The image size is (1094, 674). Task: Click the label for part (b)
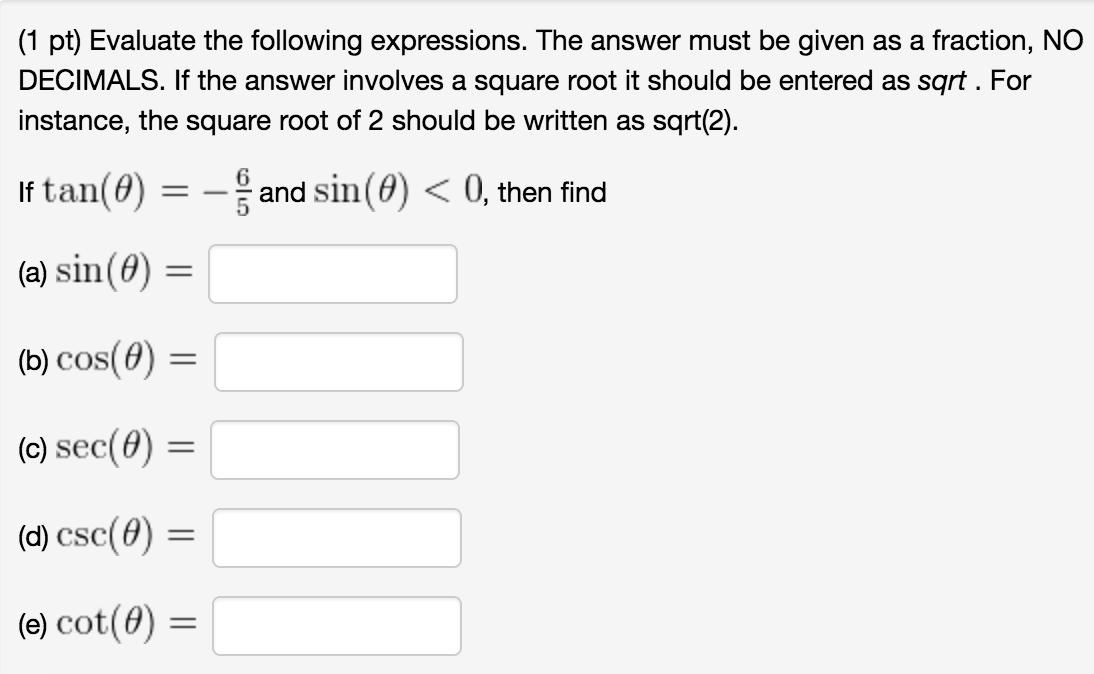click(x=31, y=361)
